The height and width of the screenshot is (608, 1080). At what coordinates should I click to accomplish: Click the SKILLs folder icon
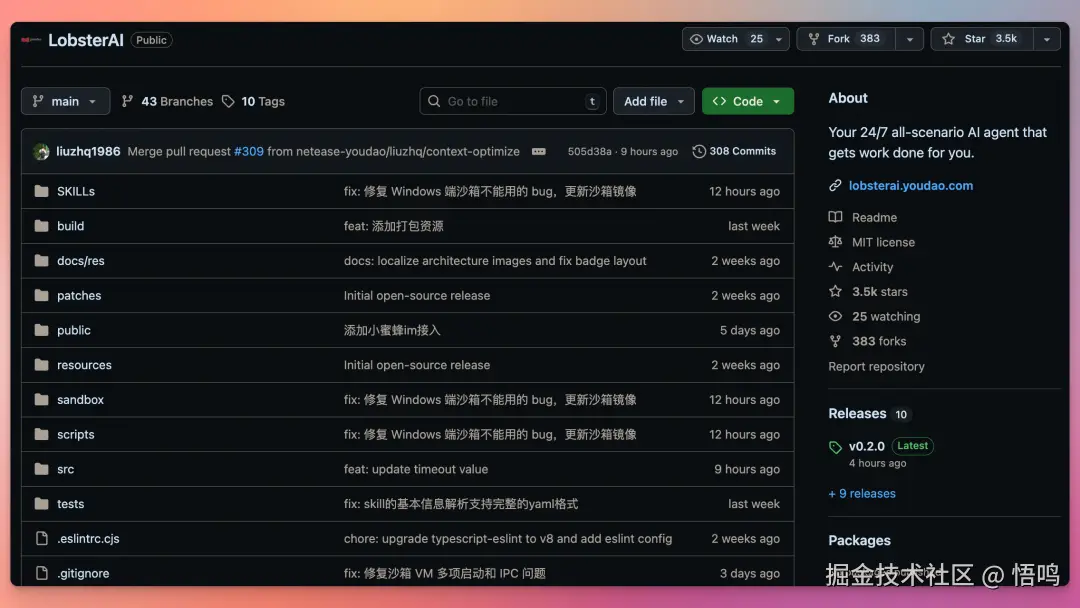pos(41,191)
